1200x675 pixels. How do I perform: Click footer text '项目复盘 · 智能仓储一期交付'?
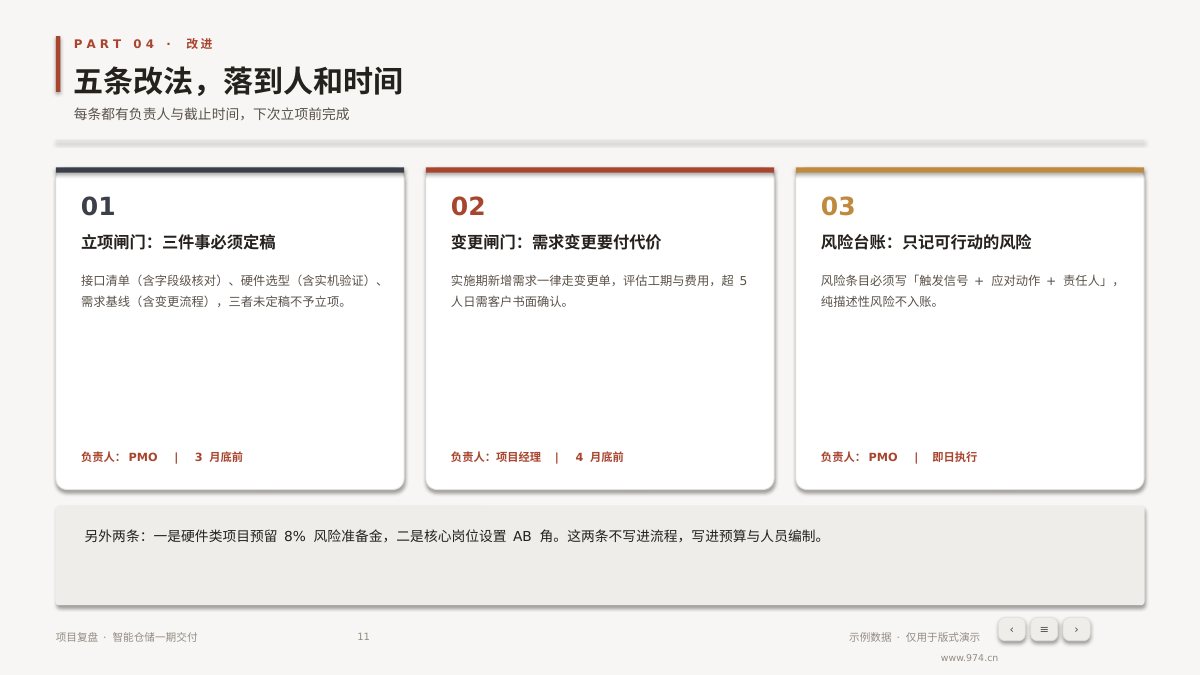[x=127, y=637]
